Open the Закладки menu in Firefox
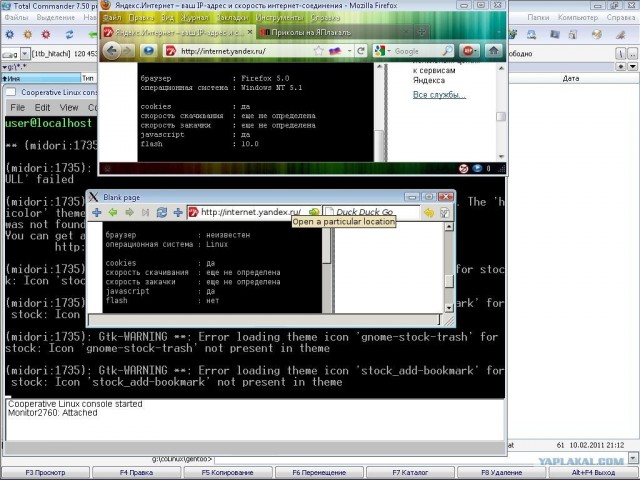 point(232,18)
